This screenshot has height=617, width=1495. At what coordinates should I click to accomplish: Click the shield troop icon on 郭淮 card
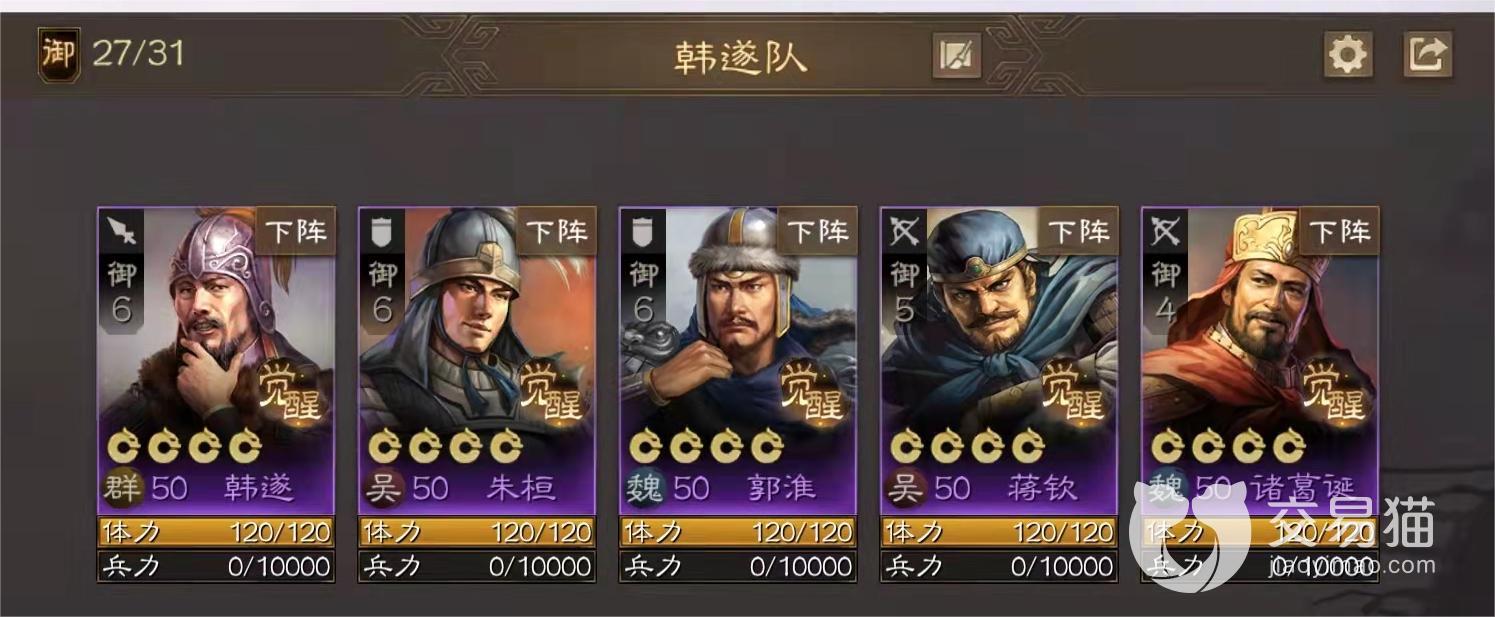point(642,232)
